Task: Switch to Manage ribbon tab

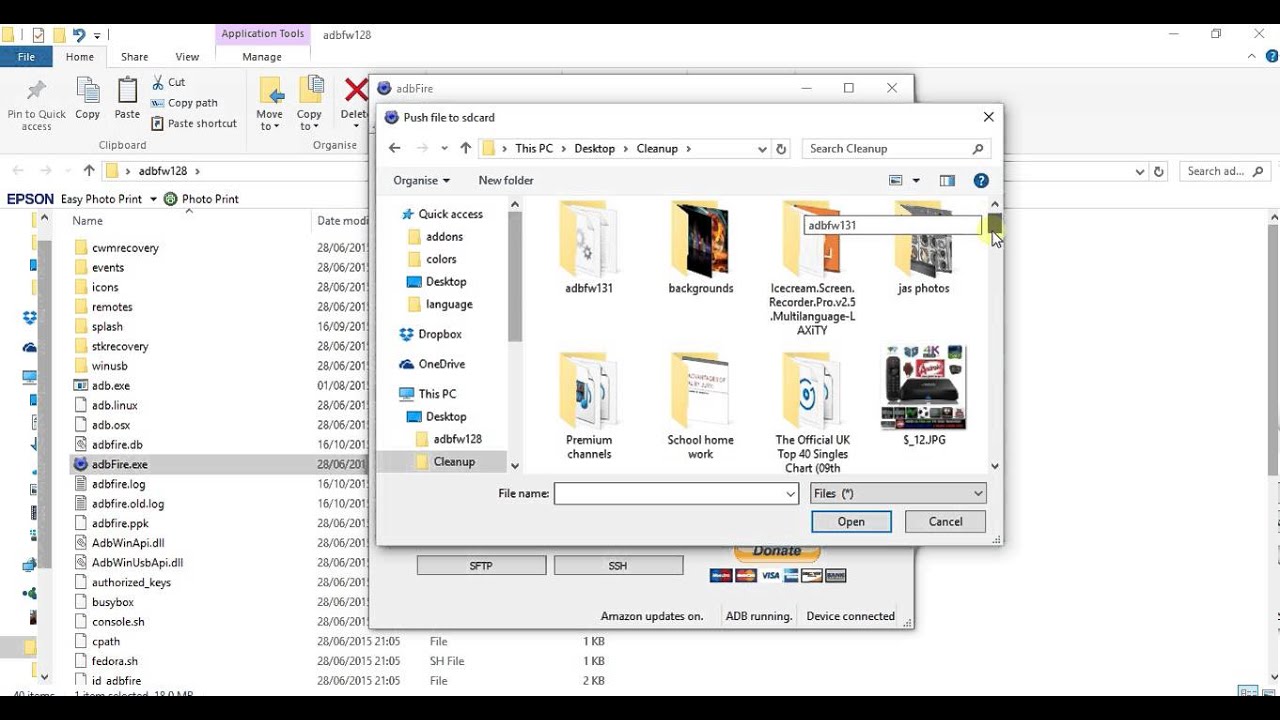Action: [262, 57]
